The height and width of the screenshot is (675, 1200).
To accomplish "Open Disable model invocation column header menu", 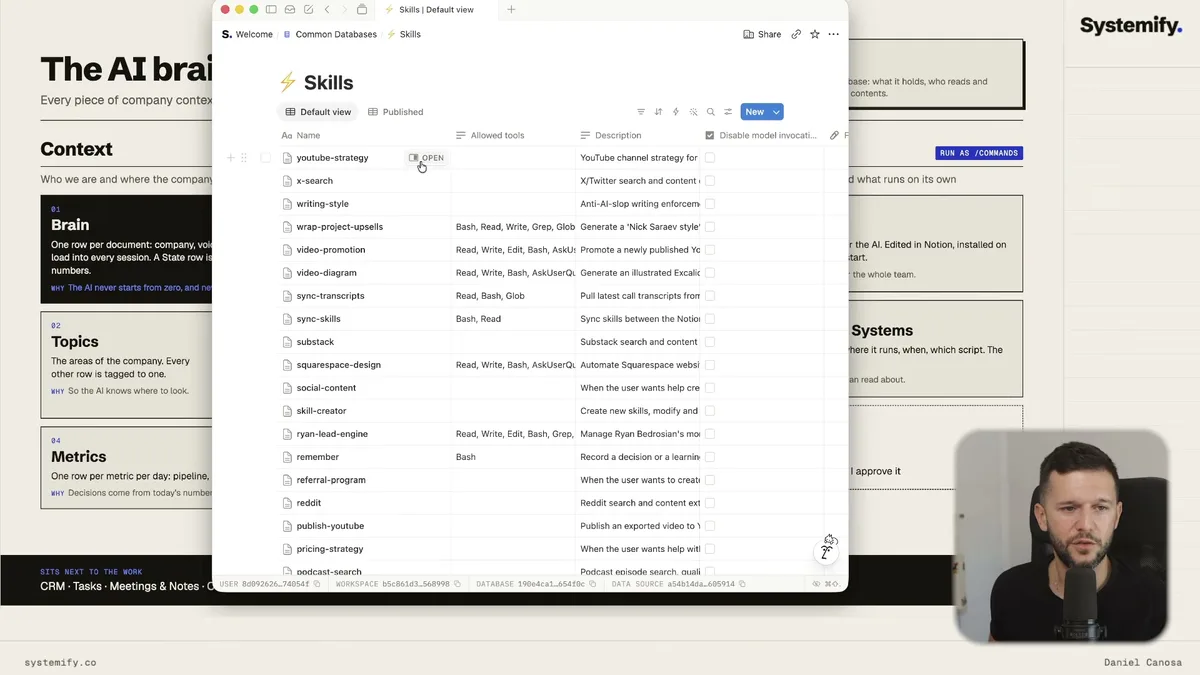I will (762, 135).
